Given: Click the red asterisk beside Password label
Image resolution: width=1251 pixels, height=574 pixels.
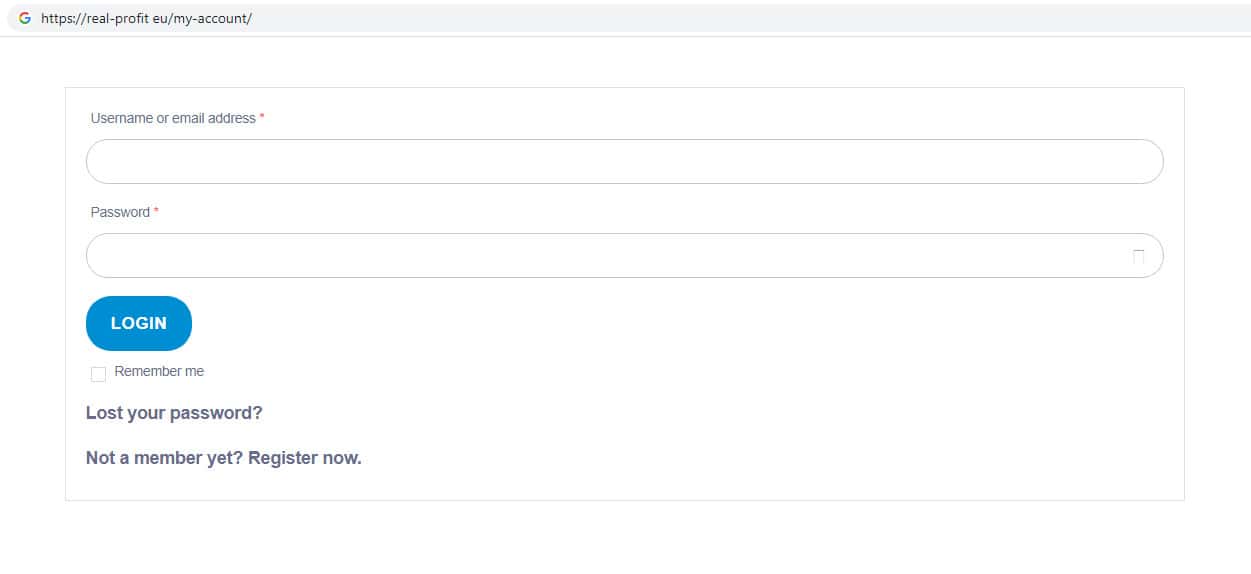Looking at the screenshot, I should coord(156,212).
